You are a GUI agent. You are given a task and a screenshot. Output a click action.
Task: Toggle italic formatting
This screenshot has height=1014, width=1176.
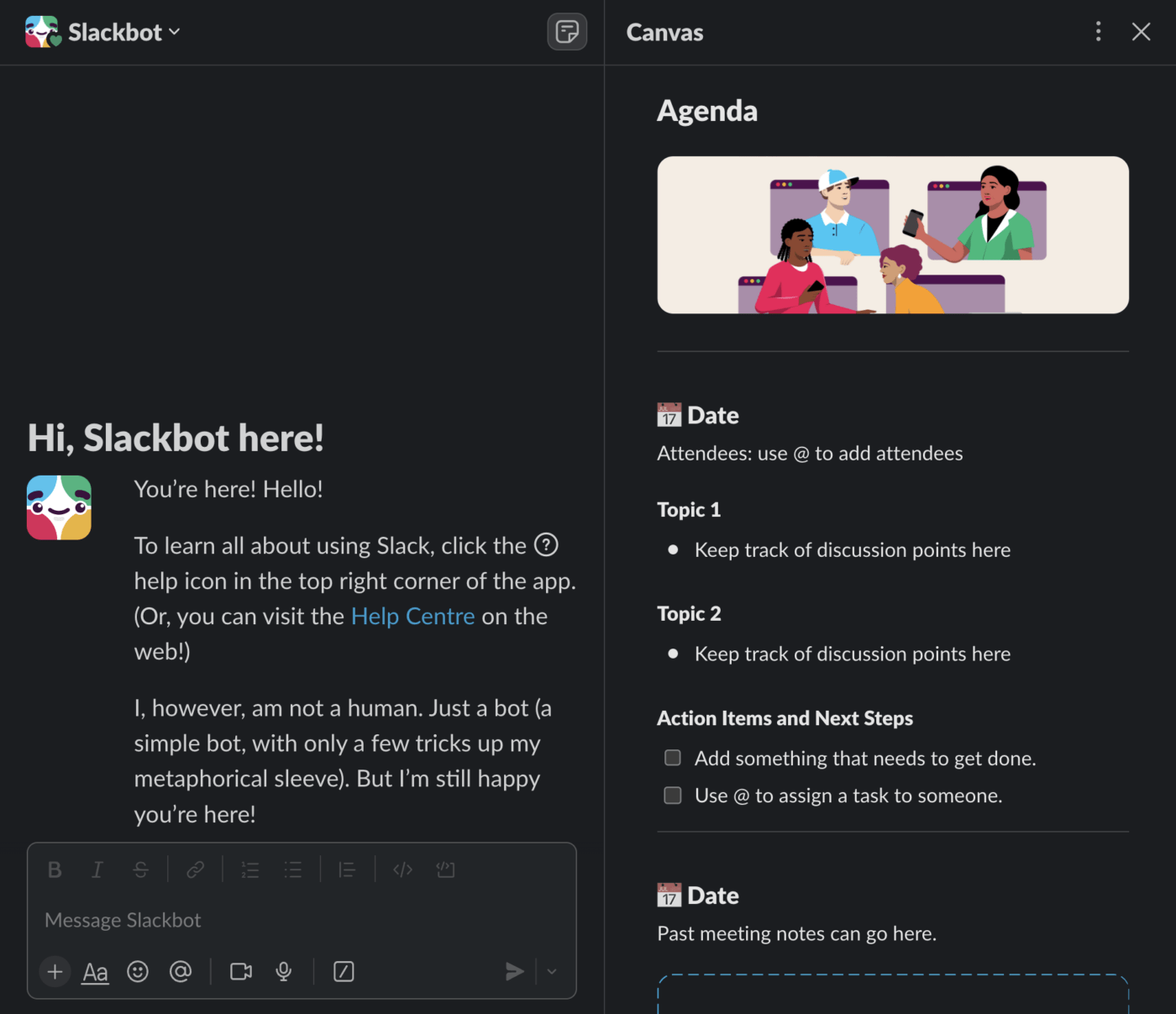(97, 870)
